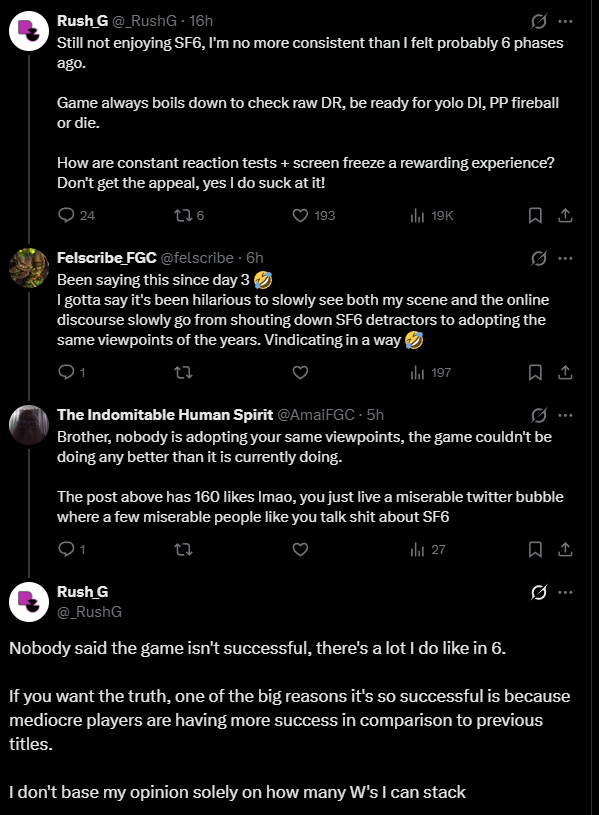Screen dimensions: 599x815
Task: Bookmark Rush_G's first post
Action: tap(535, 215)
